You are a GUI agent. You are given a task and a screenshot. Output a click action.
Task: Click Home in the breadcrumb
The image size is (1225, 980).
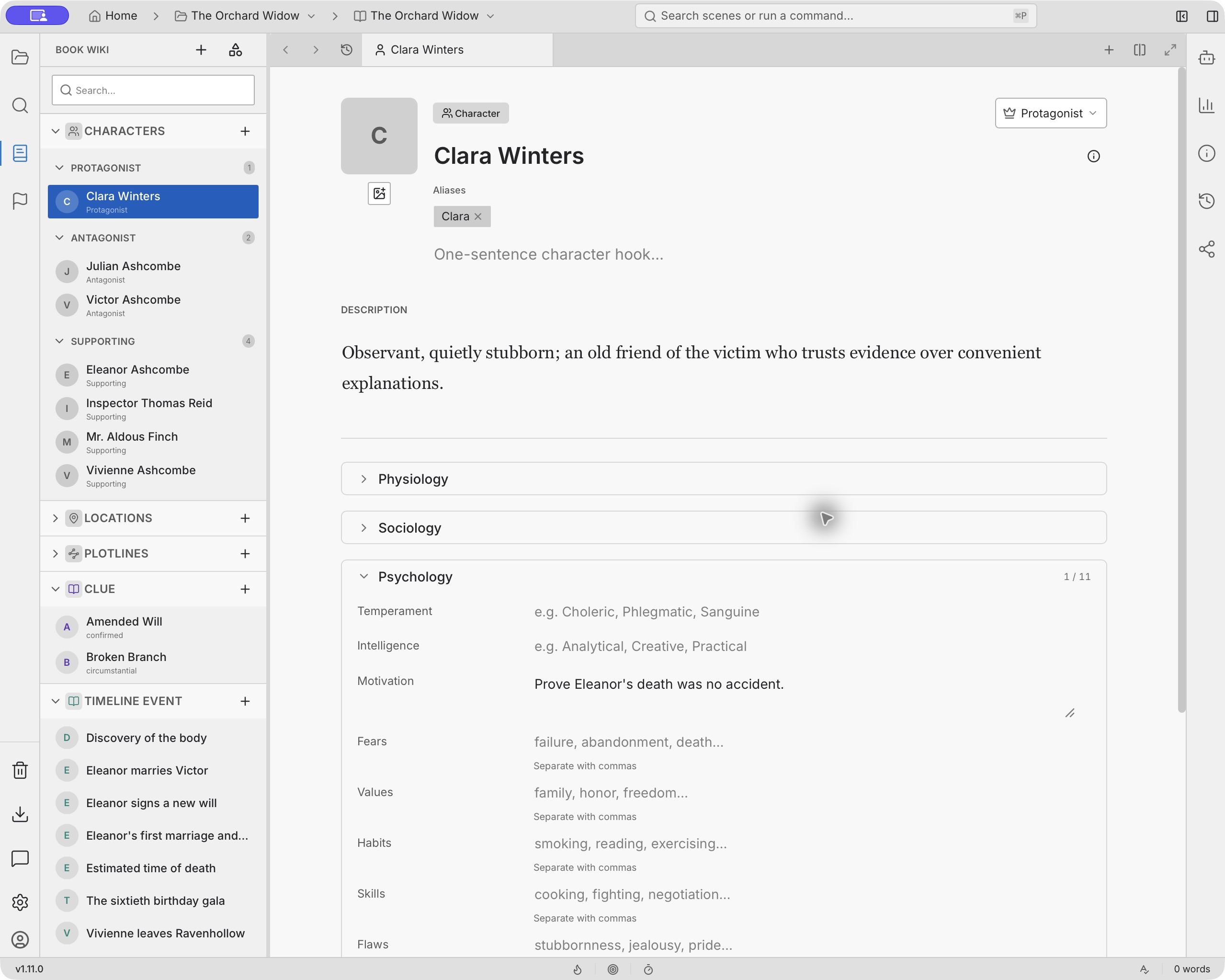click(x=113, y=16)
